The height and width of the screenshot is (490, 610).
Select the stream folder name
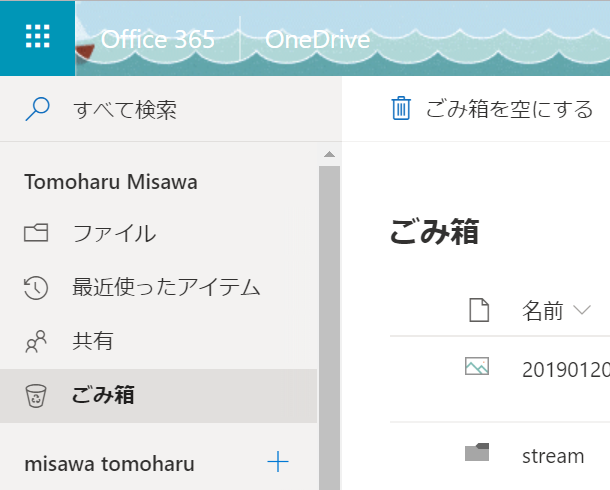(x=553, y=456)
